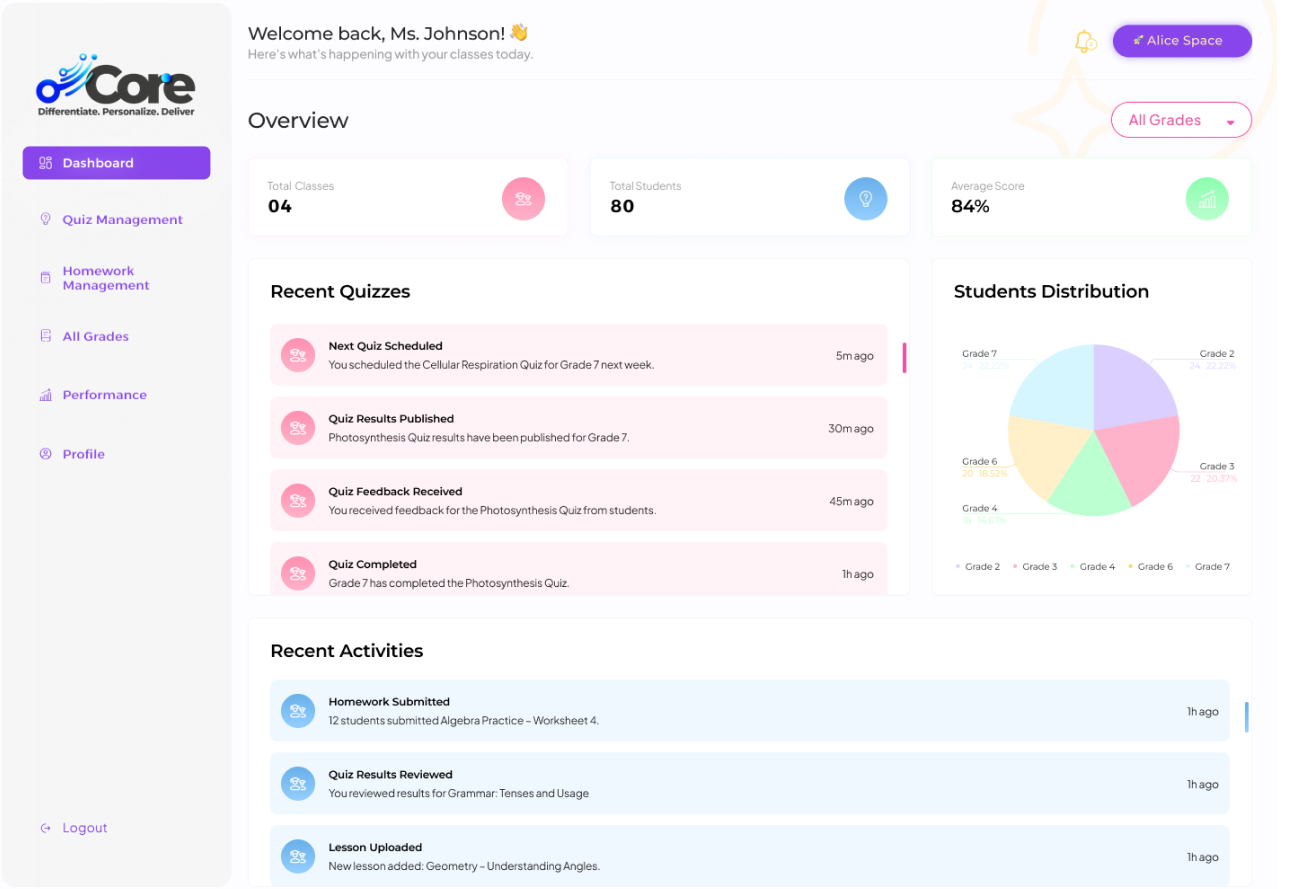Click the Quiz Results Reviewed row icon
This screenshot has height=889, width=1300.
click(x=297, y=784)
